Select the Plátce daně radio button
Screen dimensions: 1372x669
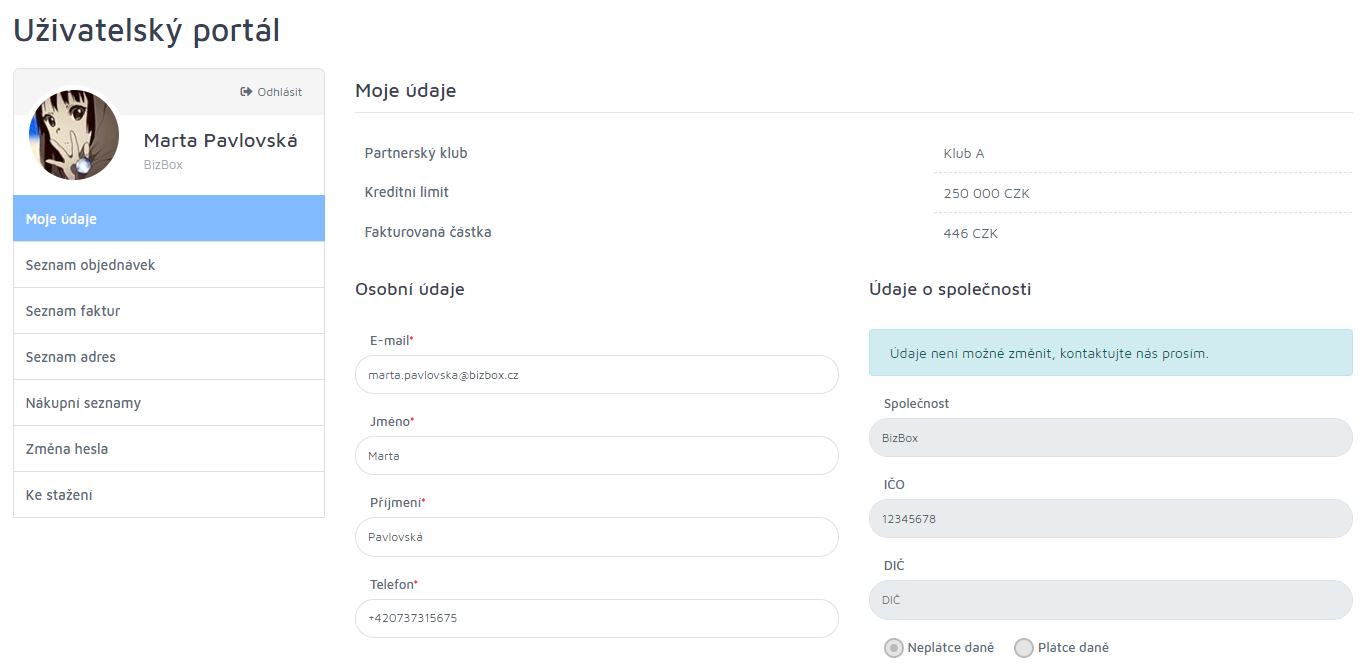tap(1024, 648)
